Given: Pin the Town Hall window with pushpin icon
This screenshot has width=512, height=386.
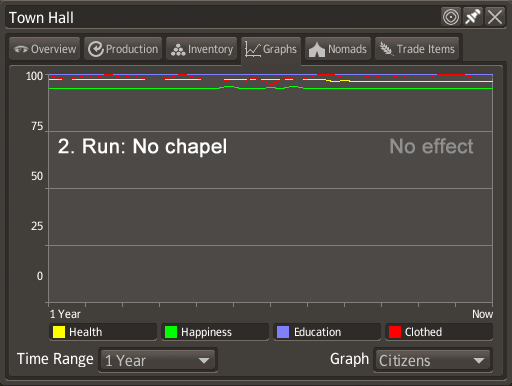Looking at the screenshot, I should coord(473,17).
